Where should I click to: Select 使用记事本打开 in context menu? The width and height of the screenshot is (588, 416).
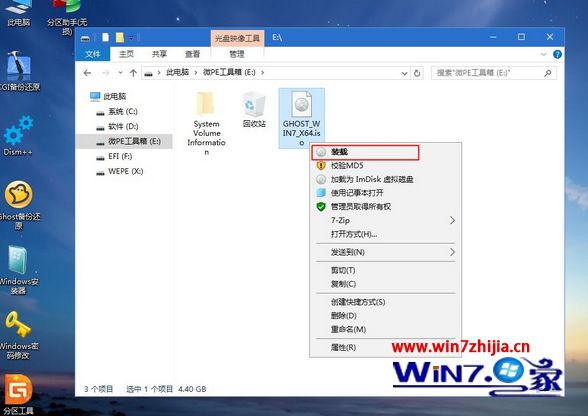[385, 193]
